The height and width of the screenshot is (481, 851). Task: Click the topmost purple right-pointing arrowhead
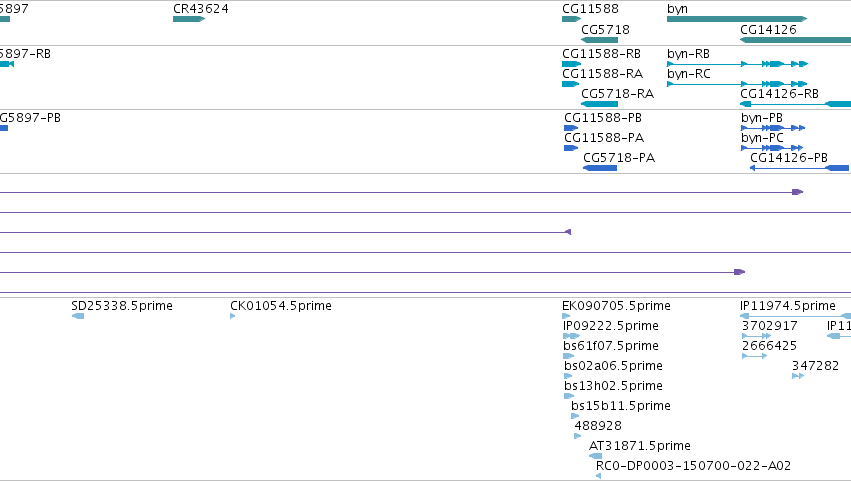797,192
